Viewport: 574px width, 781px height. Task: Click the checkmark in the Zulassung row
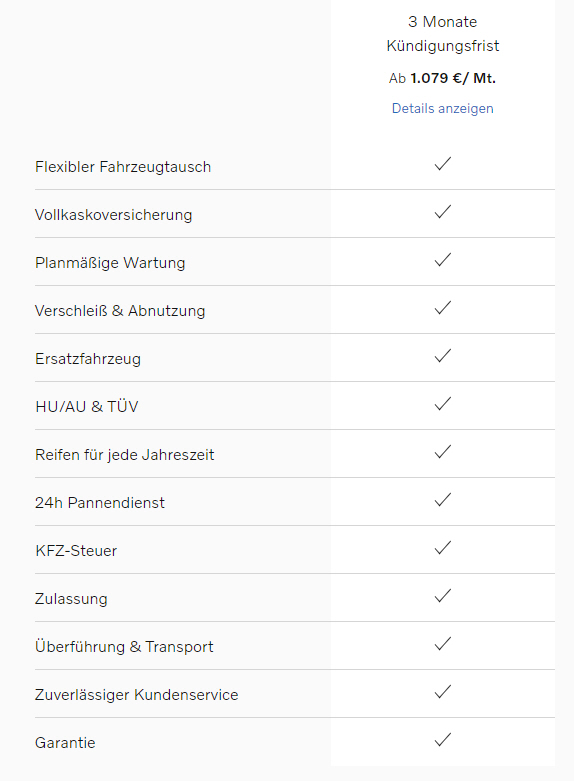click(442, 596)
